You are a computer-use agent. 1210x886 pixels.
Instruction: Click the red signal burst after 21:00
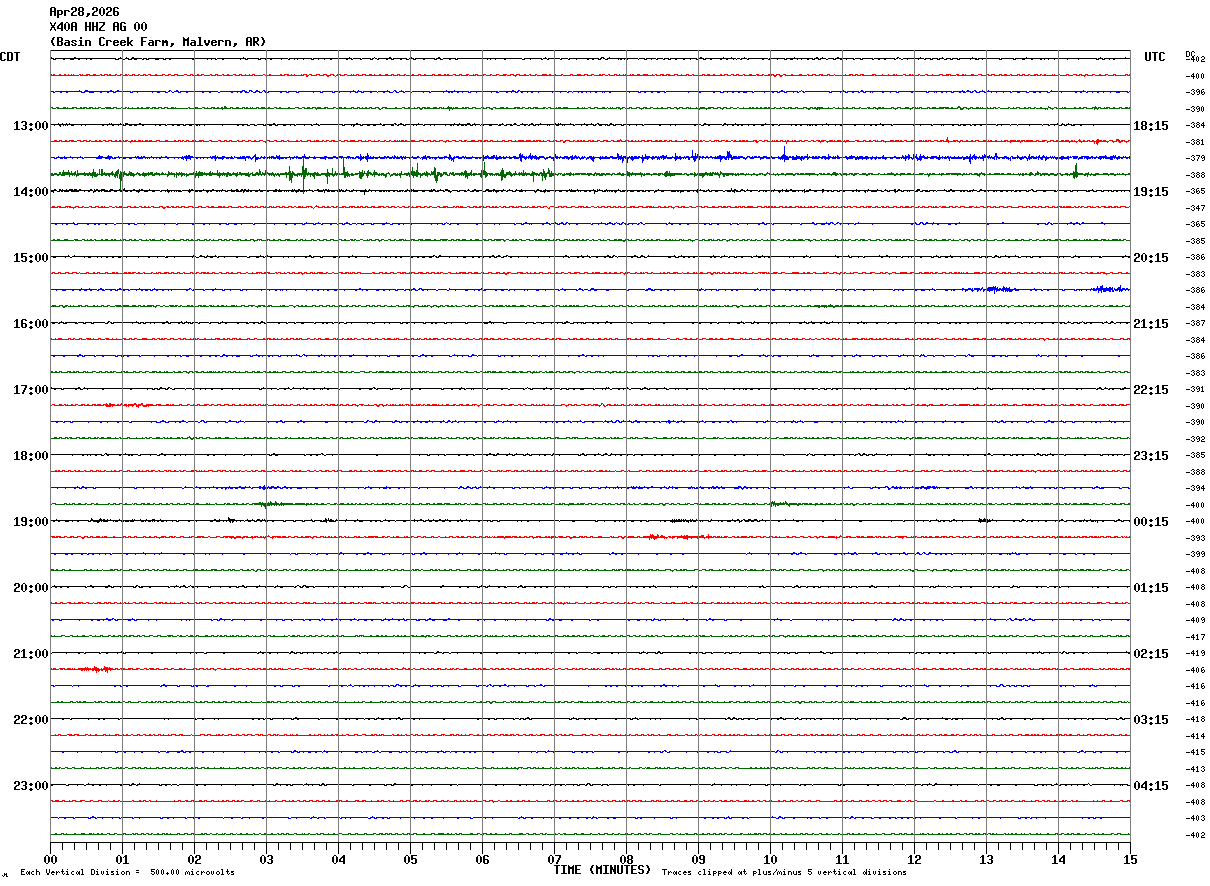pyautogui.click(x=95, y=668)
